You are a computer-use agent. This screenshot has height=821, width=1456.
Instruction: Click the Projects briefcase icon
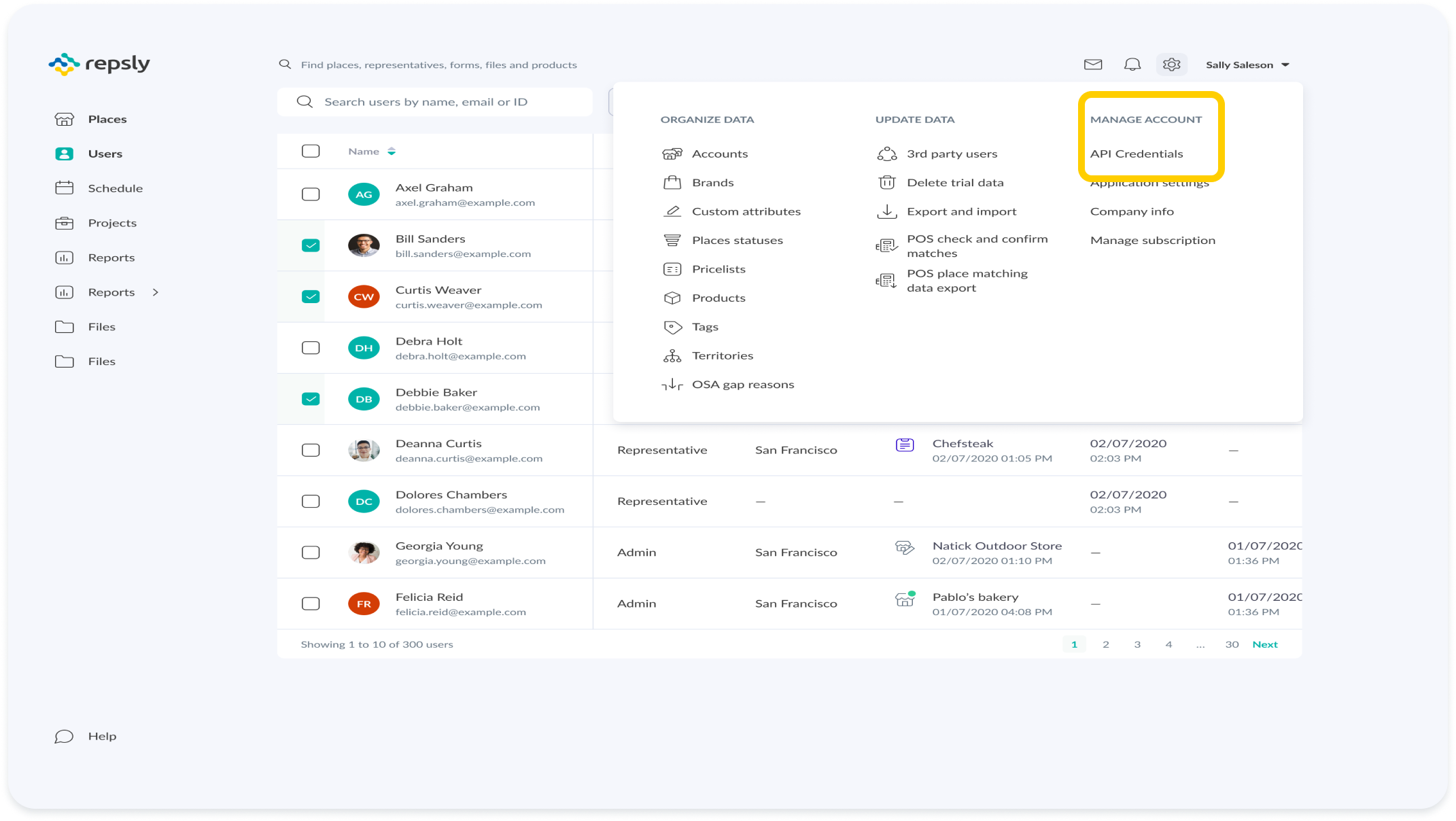click(x=65, y=223)
